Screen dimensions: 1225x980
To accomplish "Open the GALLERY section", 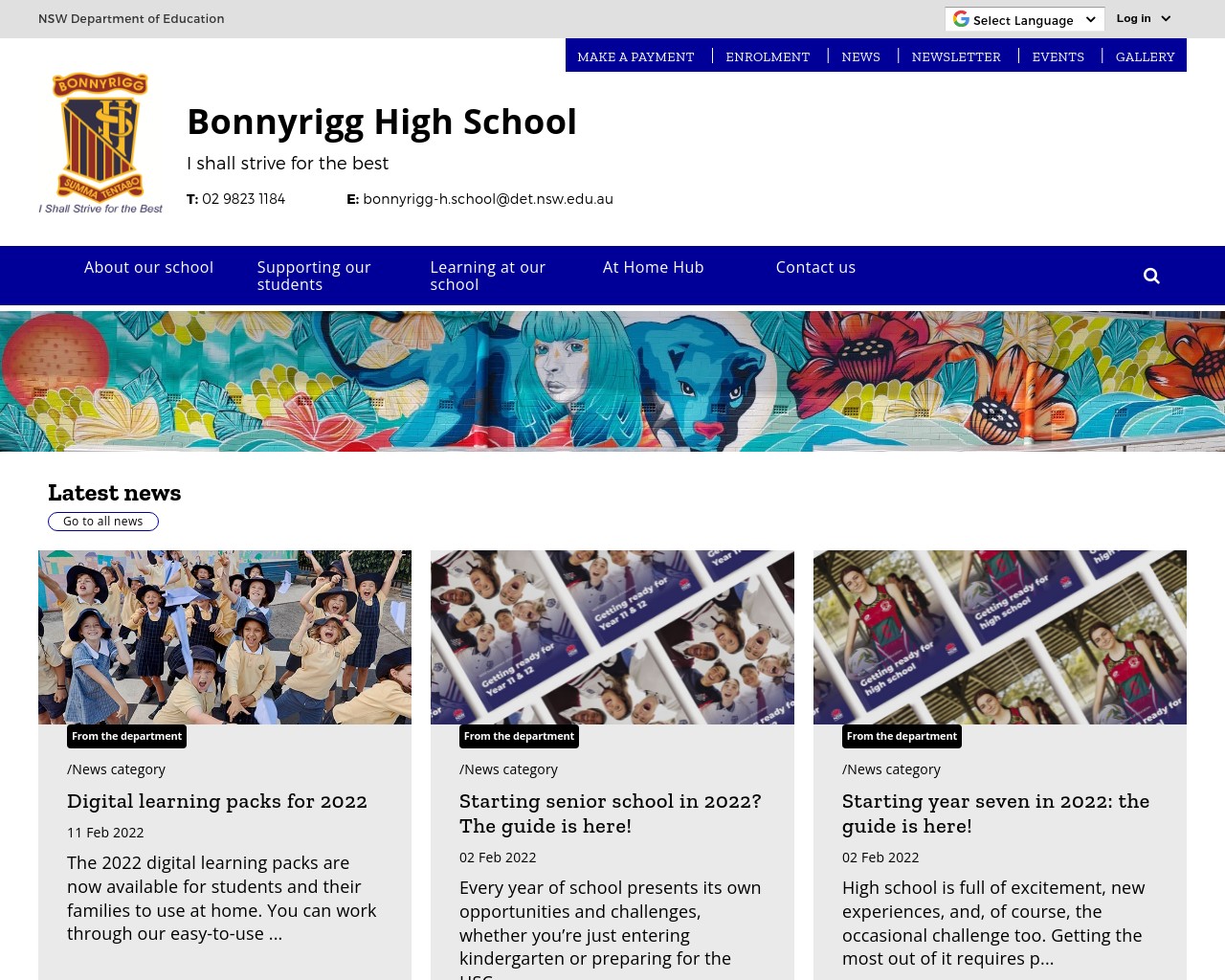I will pyautogui.click(x=1145, y=56).
